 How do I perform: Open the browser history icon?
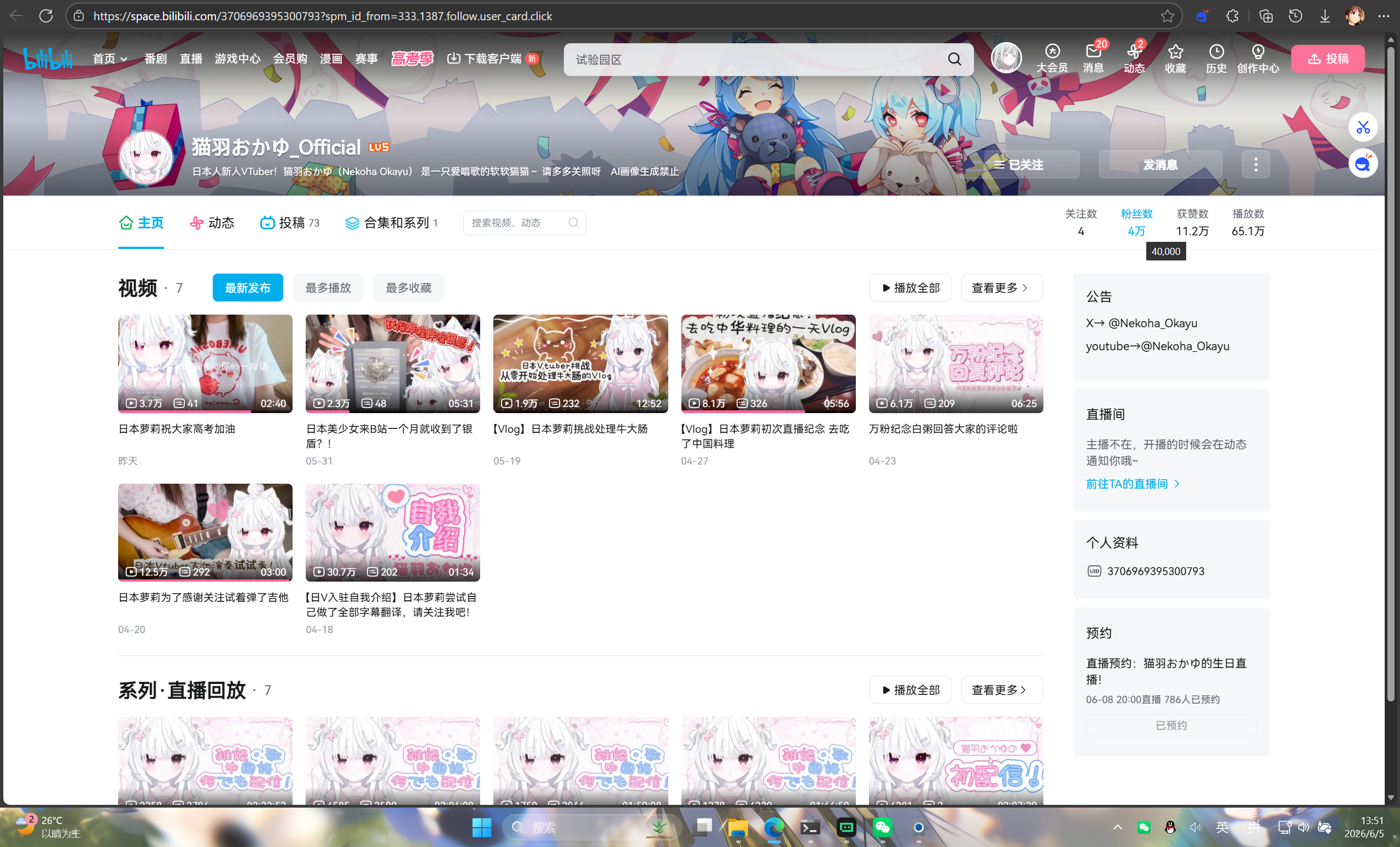[1296, 16]
